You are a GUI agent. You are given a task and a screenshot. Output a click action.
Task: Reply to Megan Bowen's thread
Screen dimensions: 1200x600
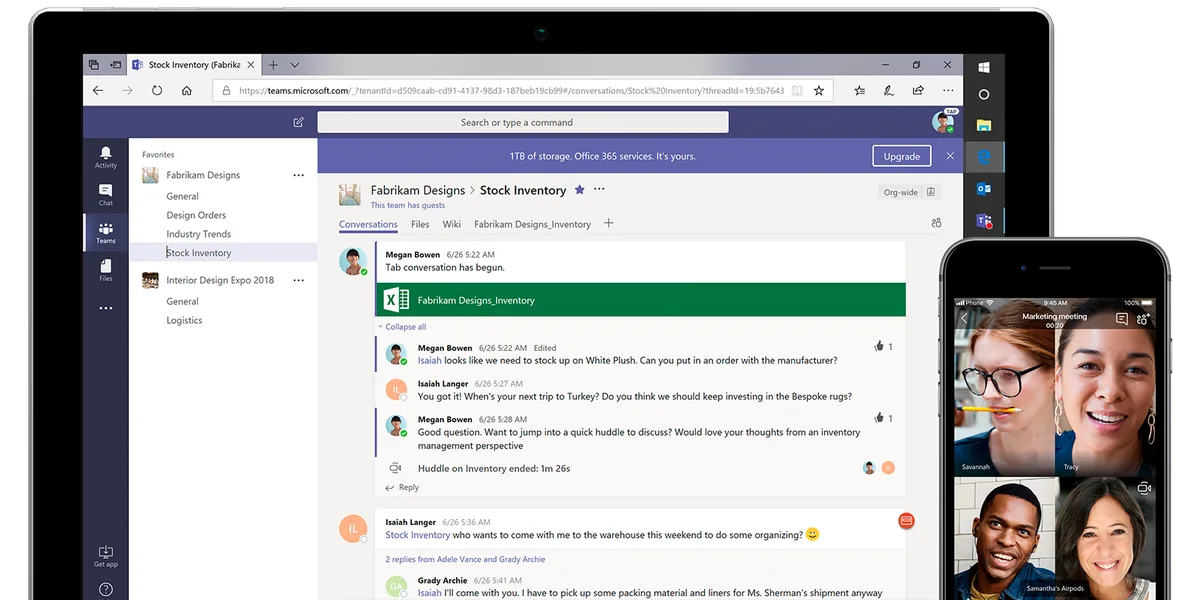403,488
